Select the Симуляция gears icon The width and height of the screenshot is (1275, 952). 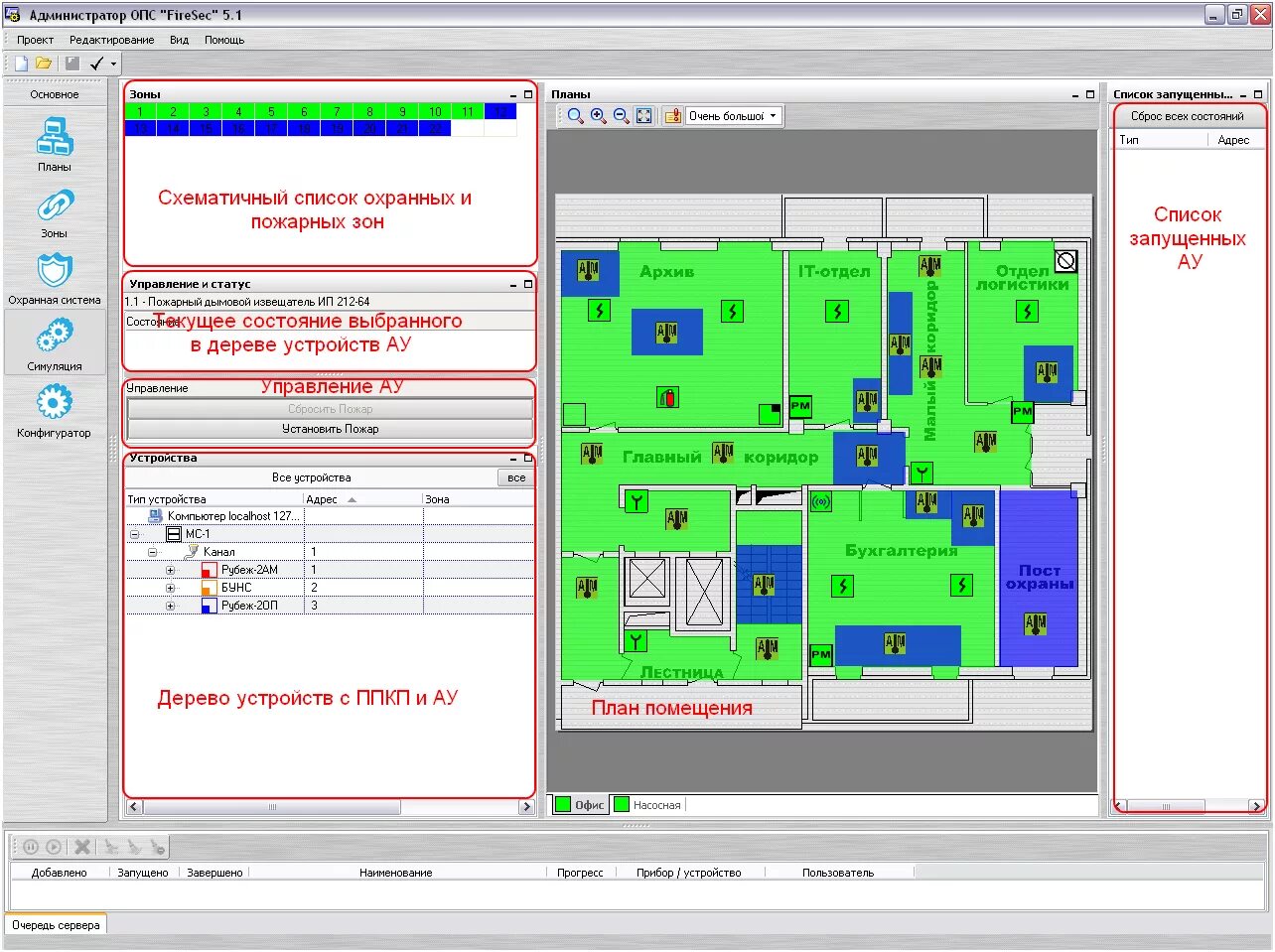pos(55,337)
